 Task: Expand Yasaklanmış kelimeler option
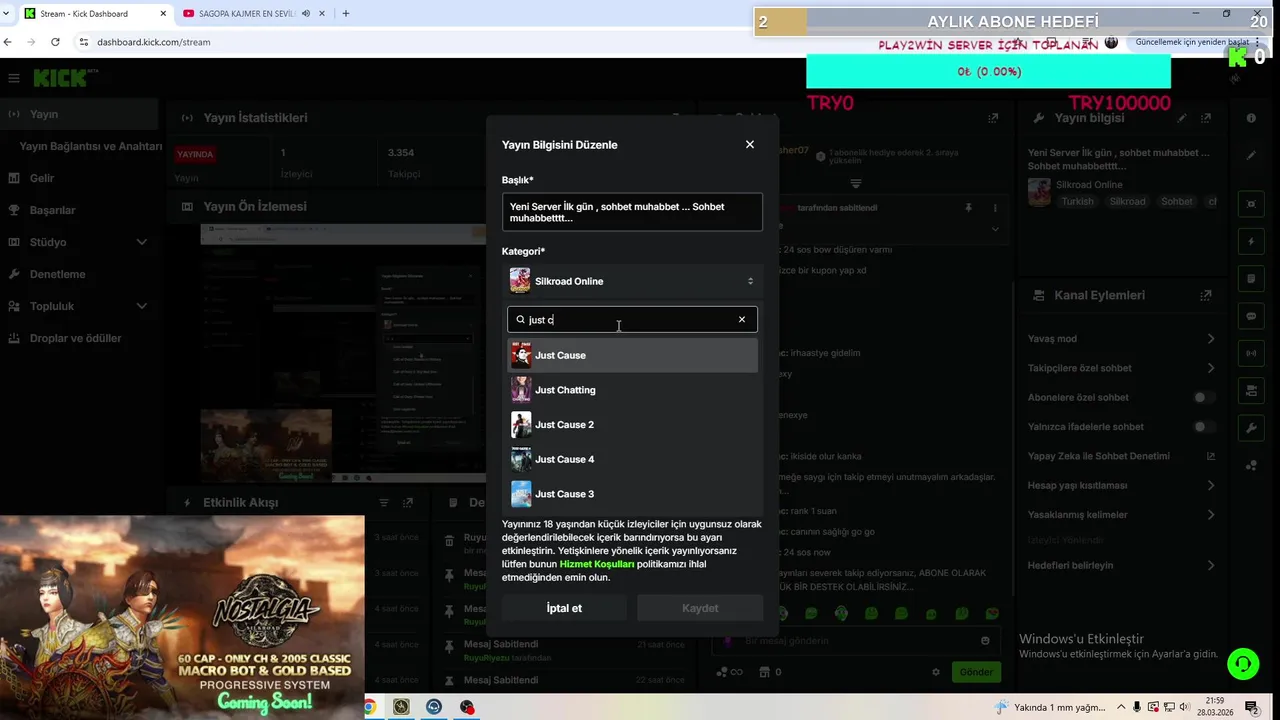(x=1211, y=515)
